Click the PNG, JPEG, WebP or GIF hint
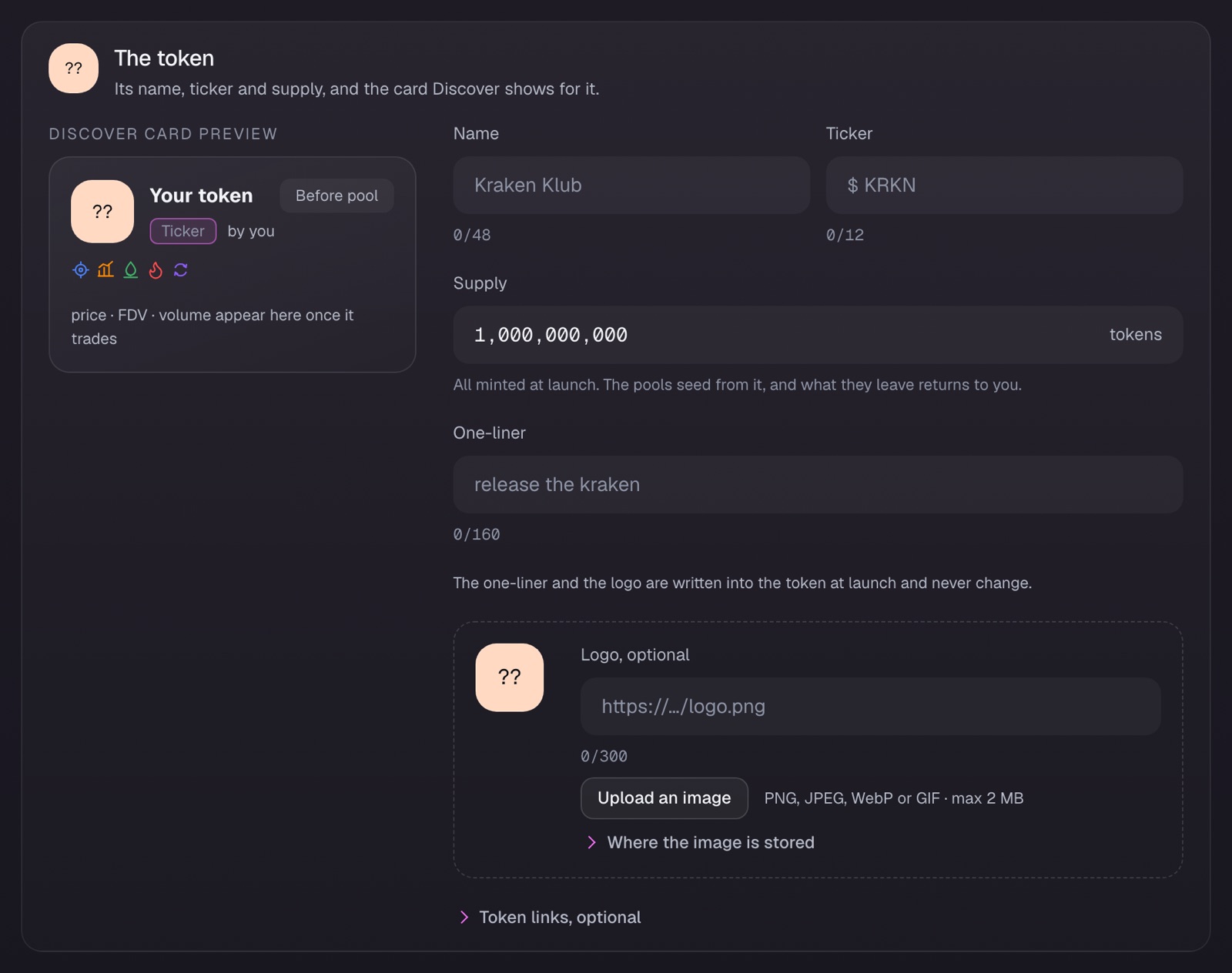The image size is (1232, 973). pos(894,798)
